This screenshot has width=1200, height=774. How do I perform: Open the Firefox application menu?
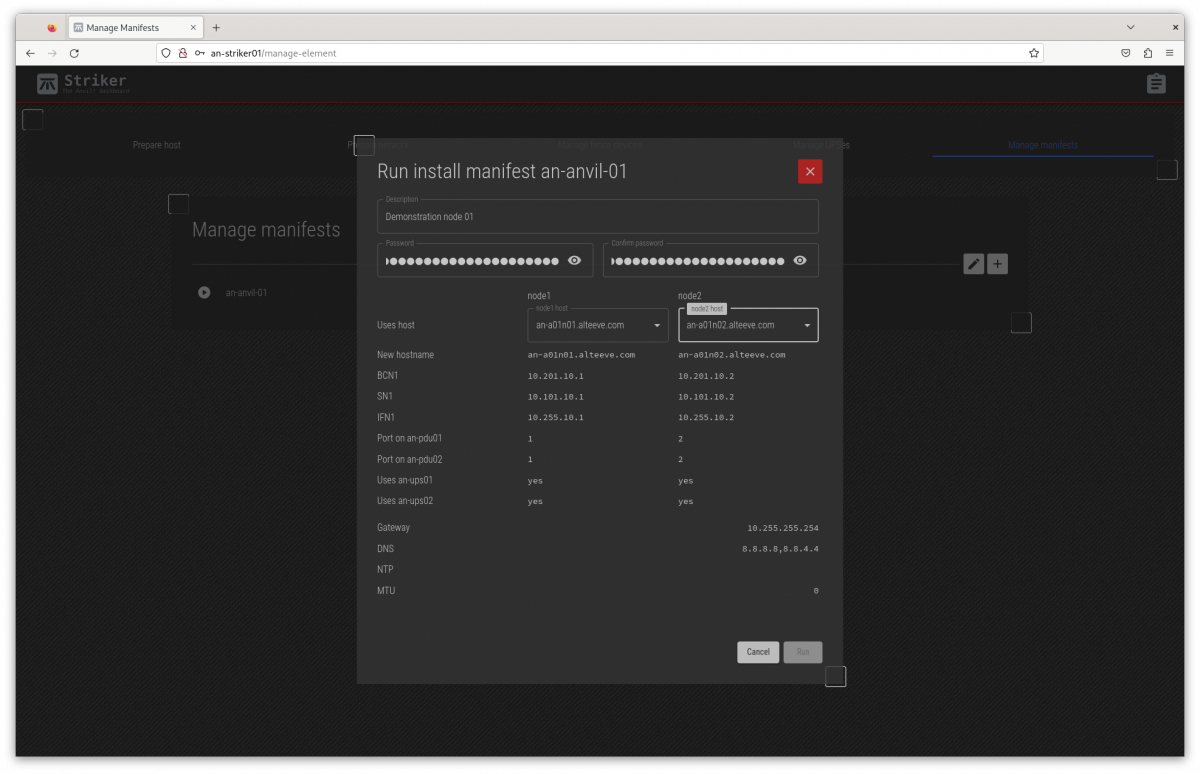pyautogui.click(x=1169, y=53)
